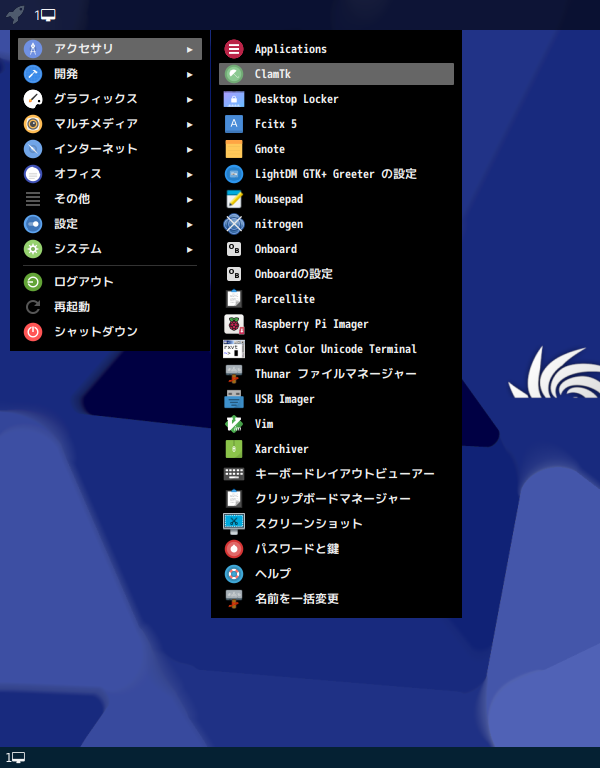Click the Vim green logo icon
The height and width of the screenshot is (768, 600).
pos(234,424)
